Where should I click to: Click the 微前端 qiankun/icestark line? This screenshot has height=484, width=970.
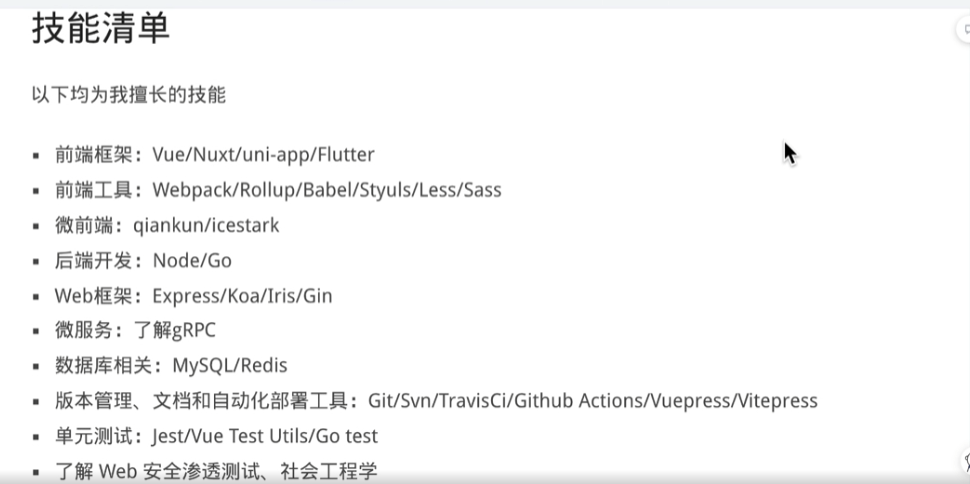click(x=167, y=225)
